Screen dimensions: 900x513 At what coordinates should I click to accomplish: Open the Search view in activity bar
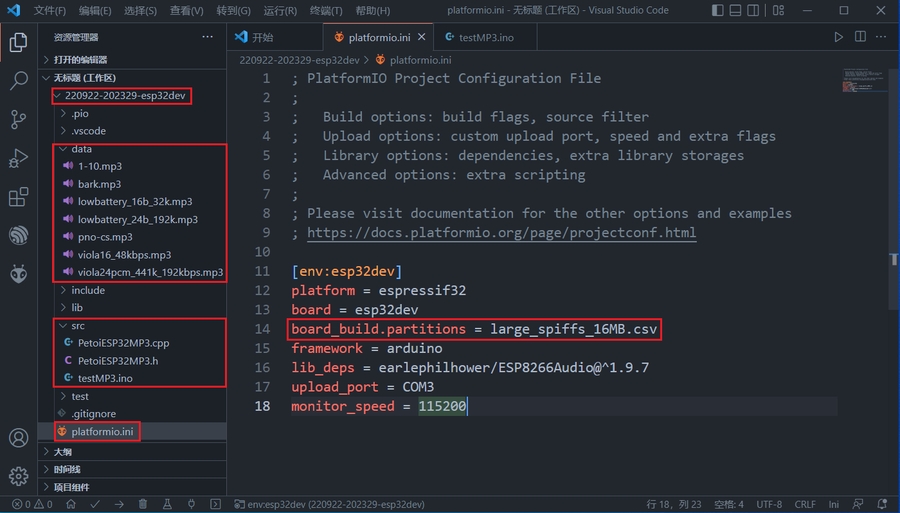tap(18, 81)
